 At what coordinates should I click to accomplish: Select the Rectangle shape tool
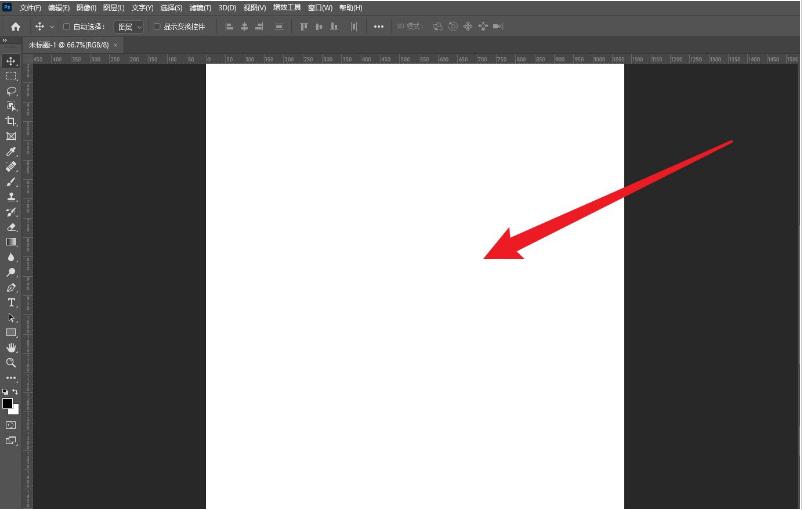click(x=11, y=332)
